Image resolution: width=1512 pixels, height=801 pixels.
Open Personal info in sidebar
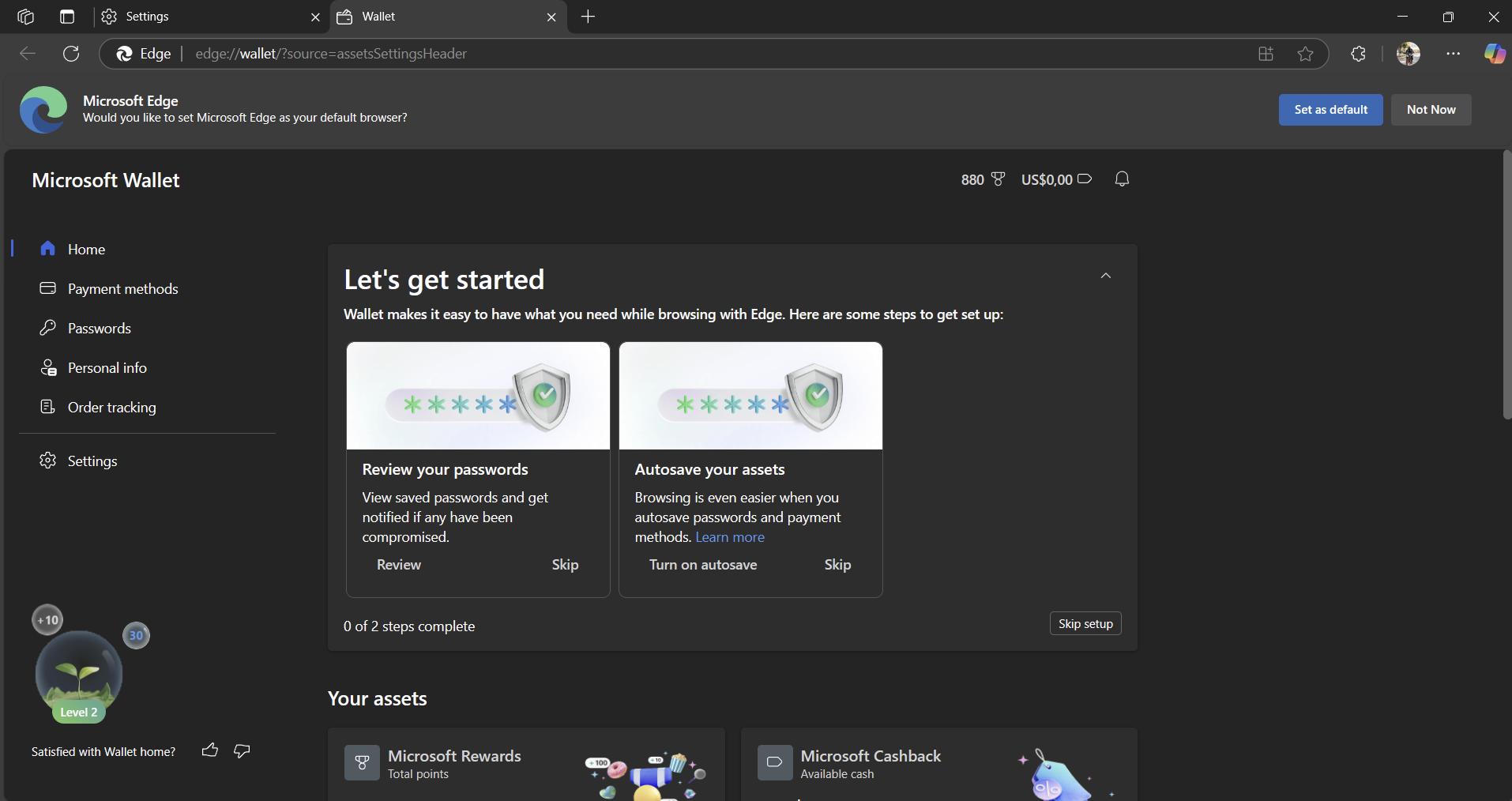pos(147,367)
